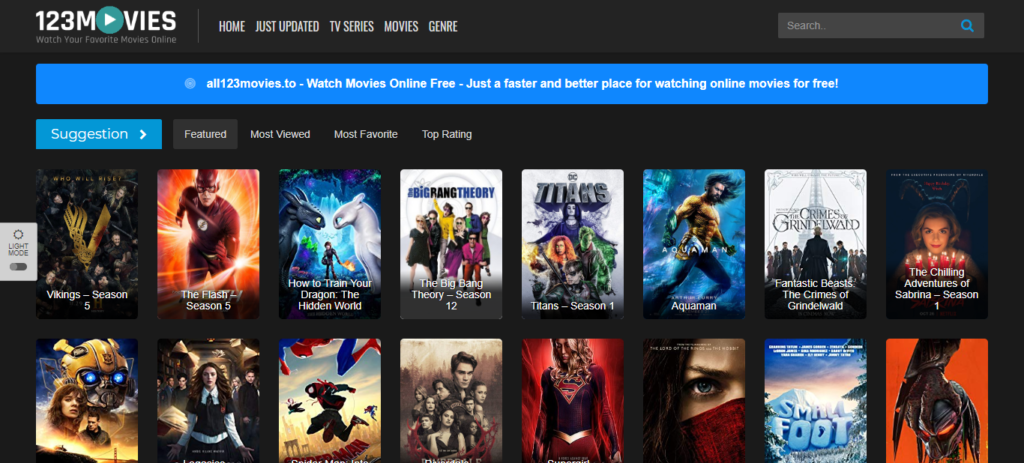Click the all123movies.to banner text
The image size is (1024, 463).
point(522,84)
